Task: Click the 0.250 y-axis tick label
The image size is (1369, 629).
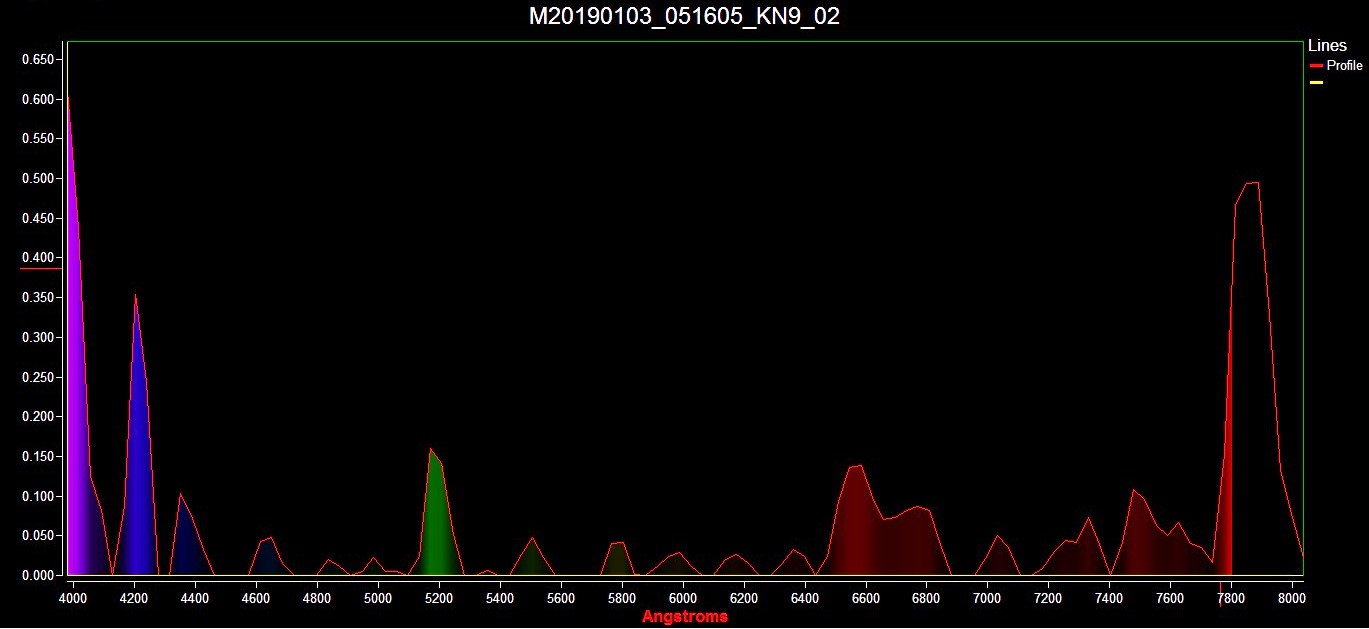Action: 38,377
